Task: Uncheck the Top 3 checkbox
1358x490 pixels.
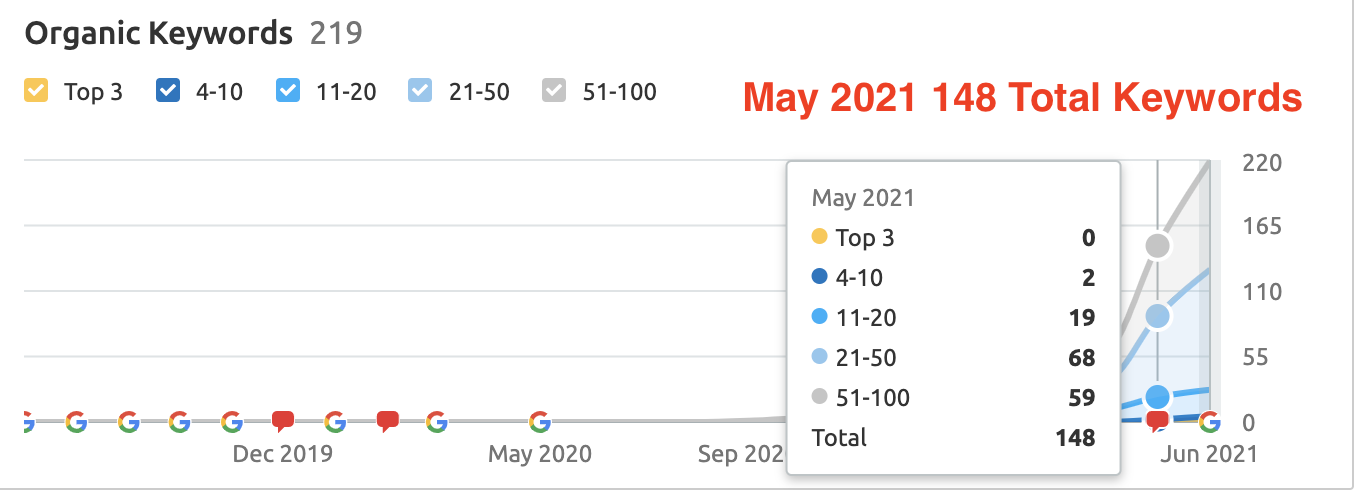Action: click(35, 92)
